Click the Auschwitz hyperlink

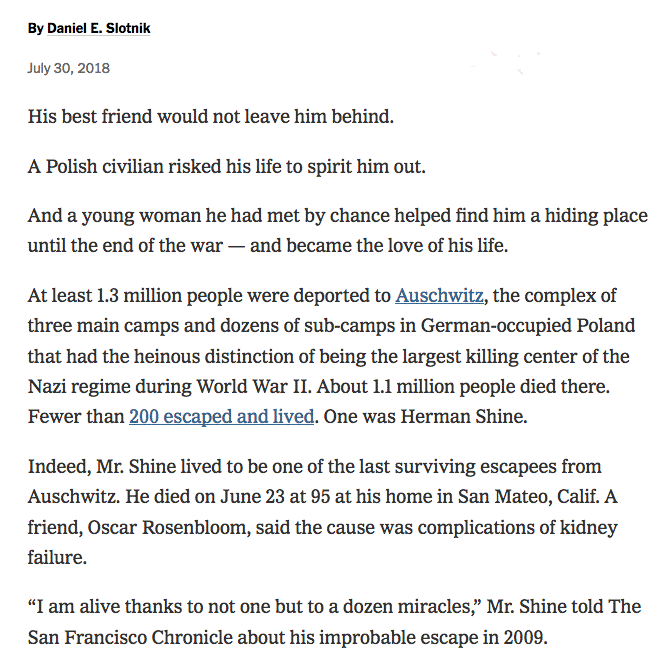coord(440,295)
